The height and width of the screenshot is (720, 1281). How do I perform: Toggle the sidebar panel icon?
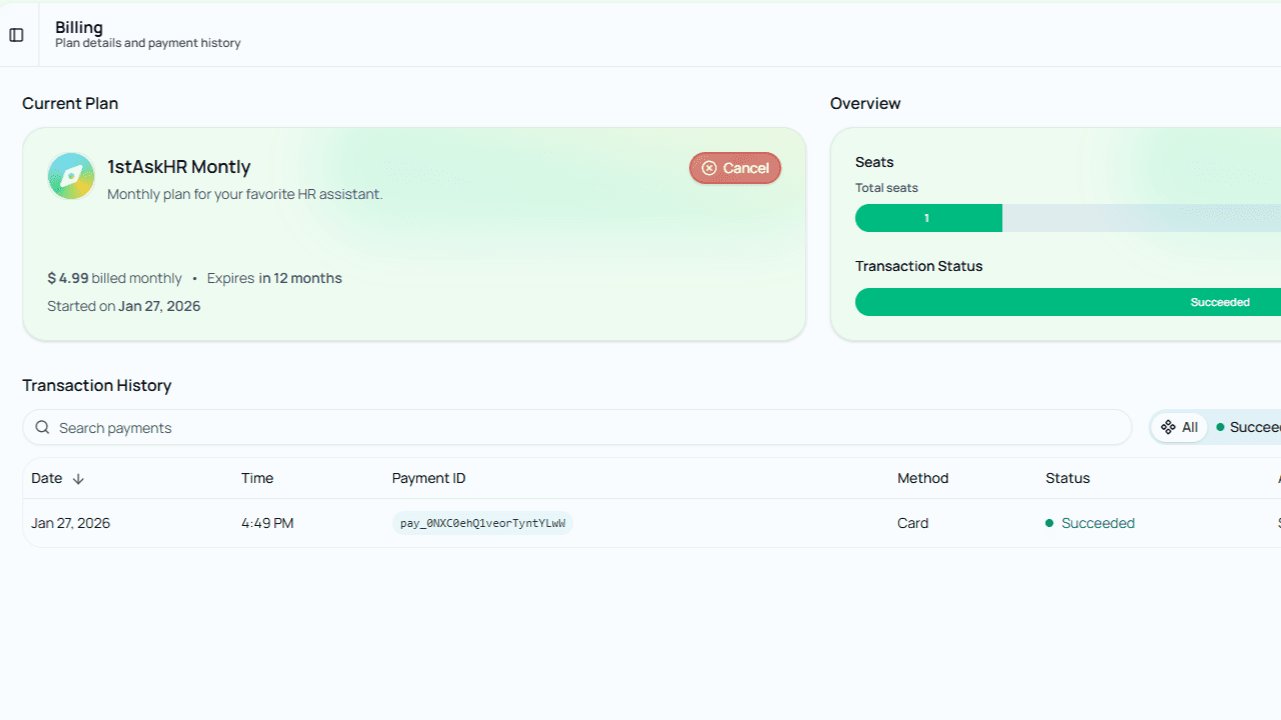tap(16, 35)
